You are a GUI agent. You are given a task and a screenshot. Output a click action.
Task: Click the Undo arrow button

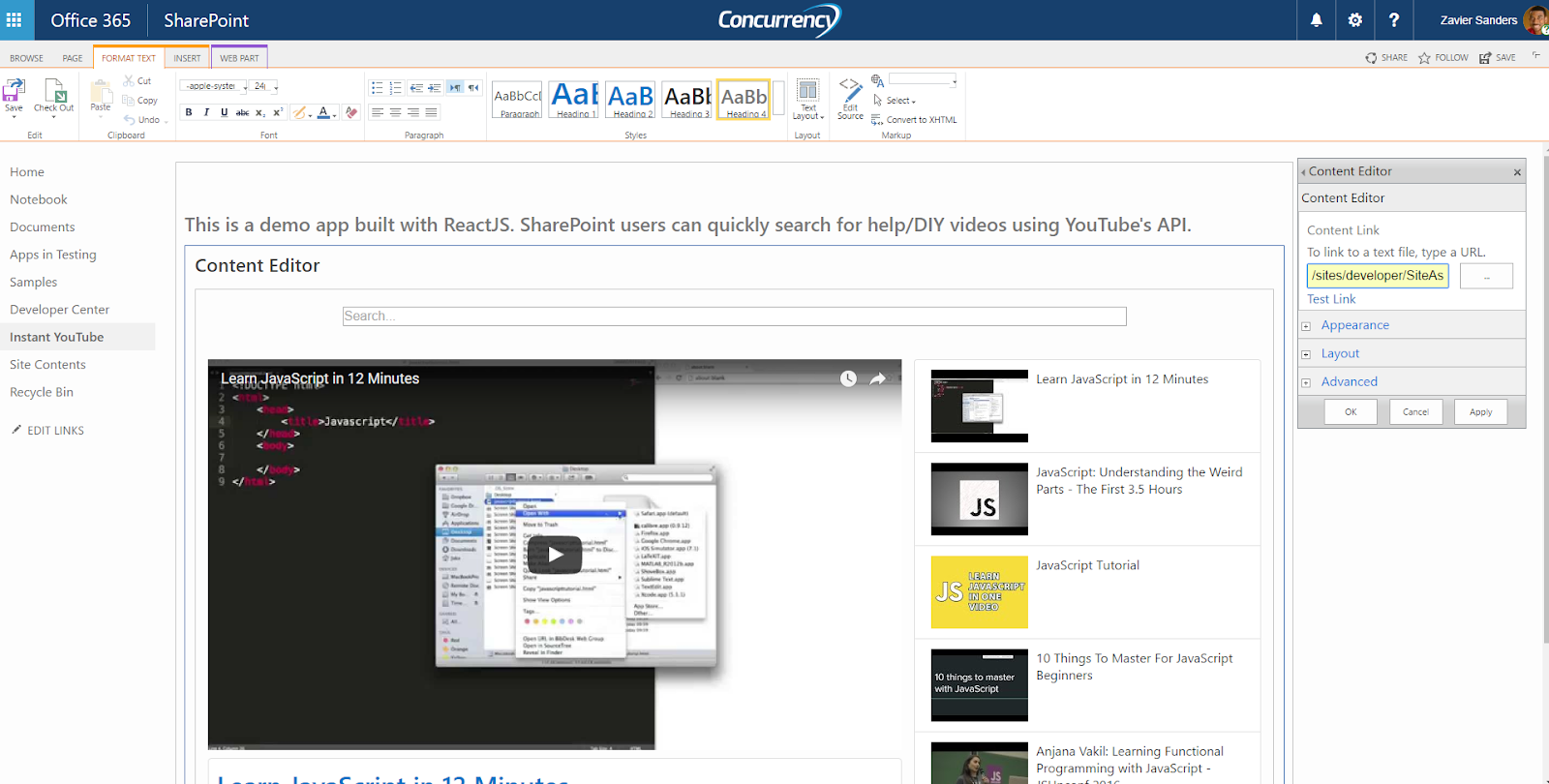point(142,120)
